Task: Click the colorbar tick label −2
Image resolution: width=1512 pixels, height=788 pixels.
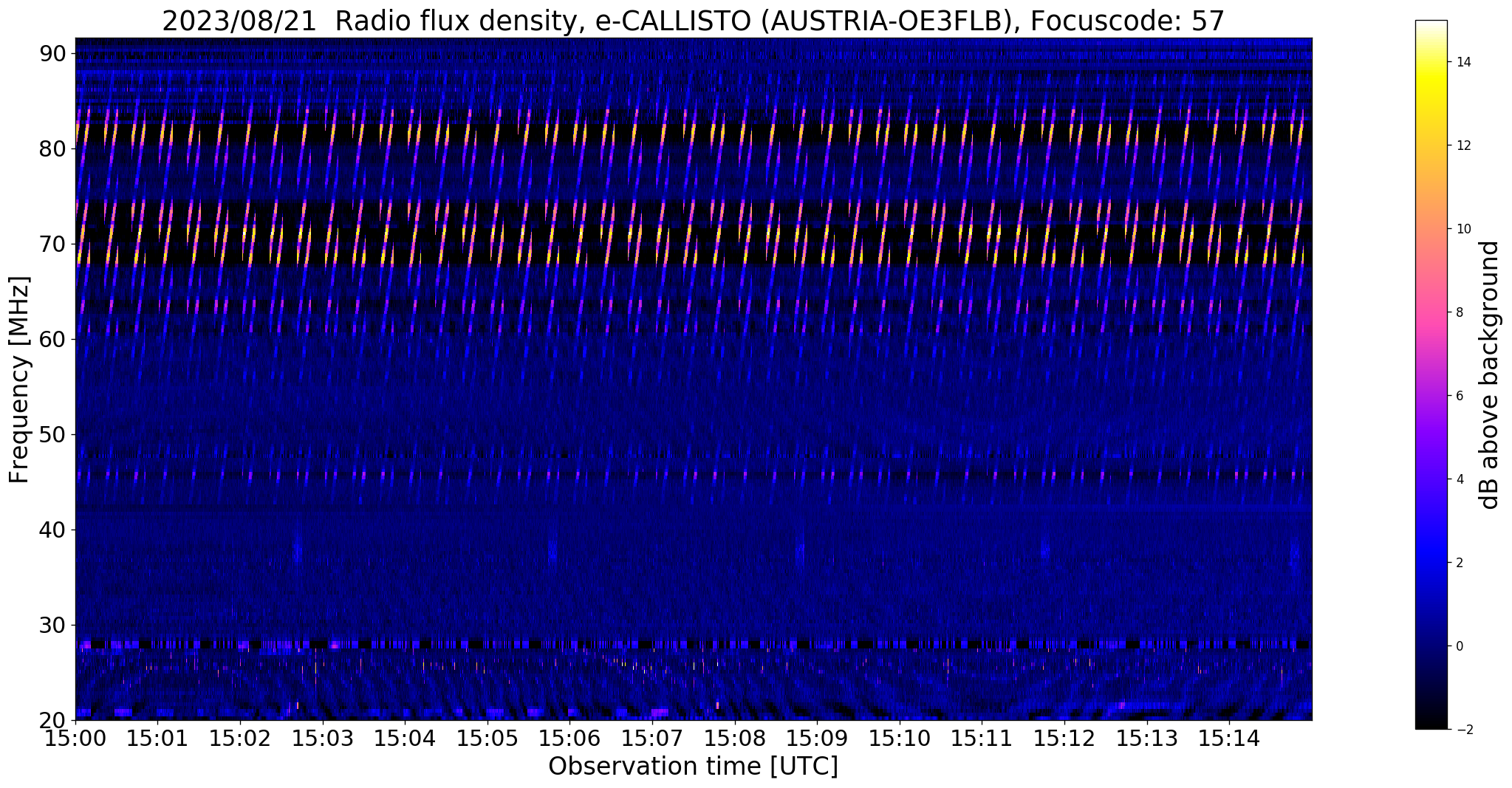Action: (x=1461, y=730)
